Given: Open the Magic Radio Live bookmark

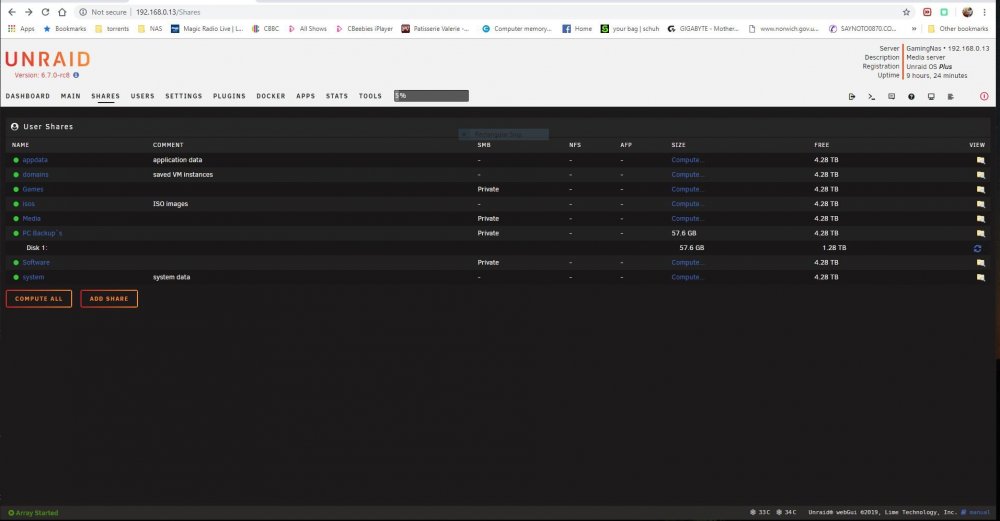Looking at the screenshot, I should [x=207, y=29].
